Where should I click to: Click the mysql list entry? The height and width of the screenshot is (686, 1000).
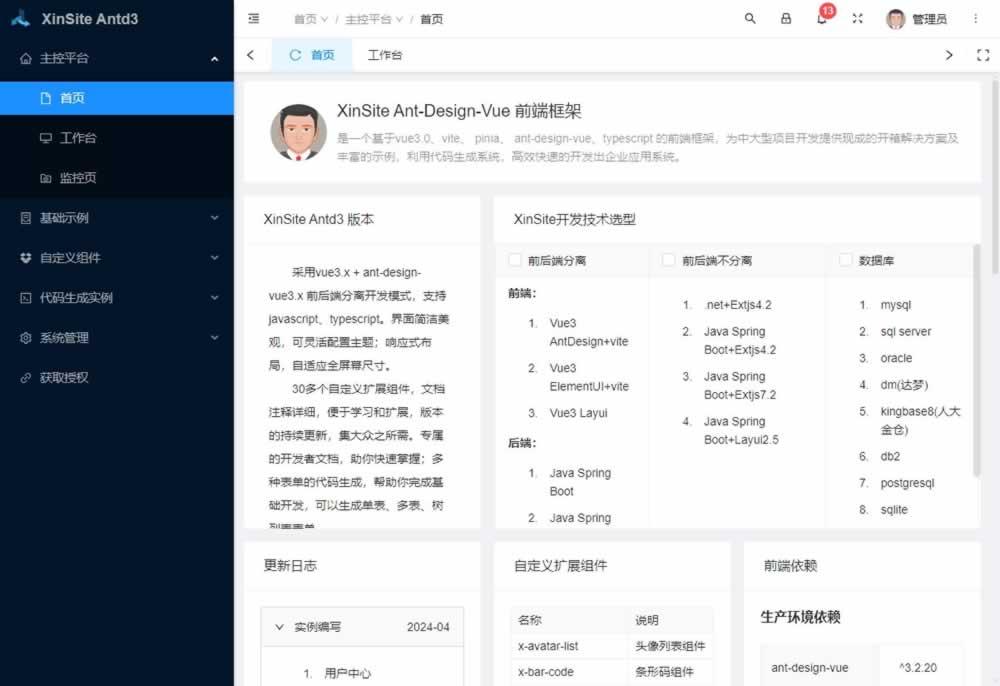(895, 305)
